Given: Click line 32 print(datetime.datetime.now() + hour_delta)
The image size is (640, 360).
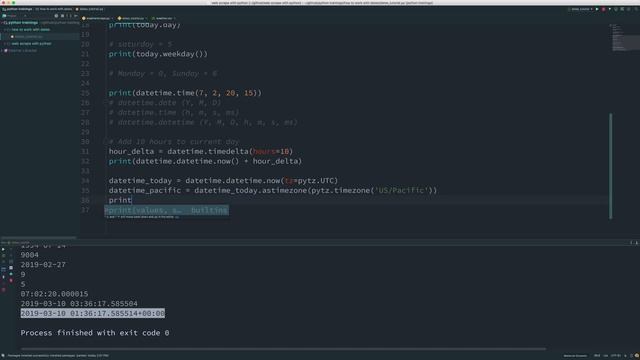Looking at the screenshot, I should tap(205, 161).
